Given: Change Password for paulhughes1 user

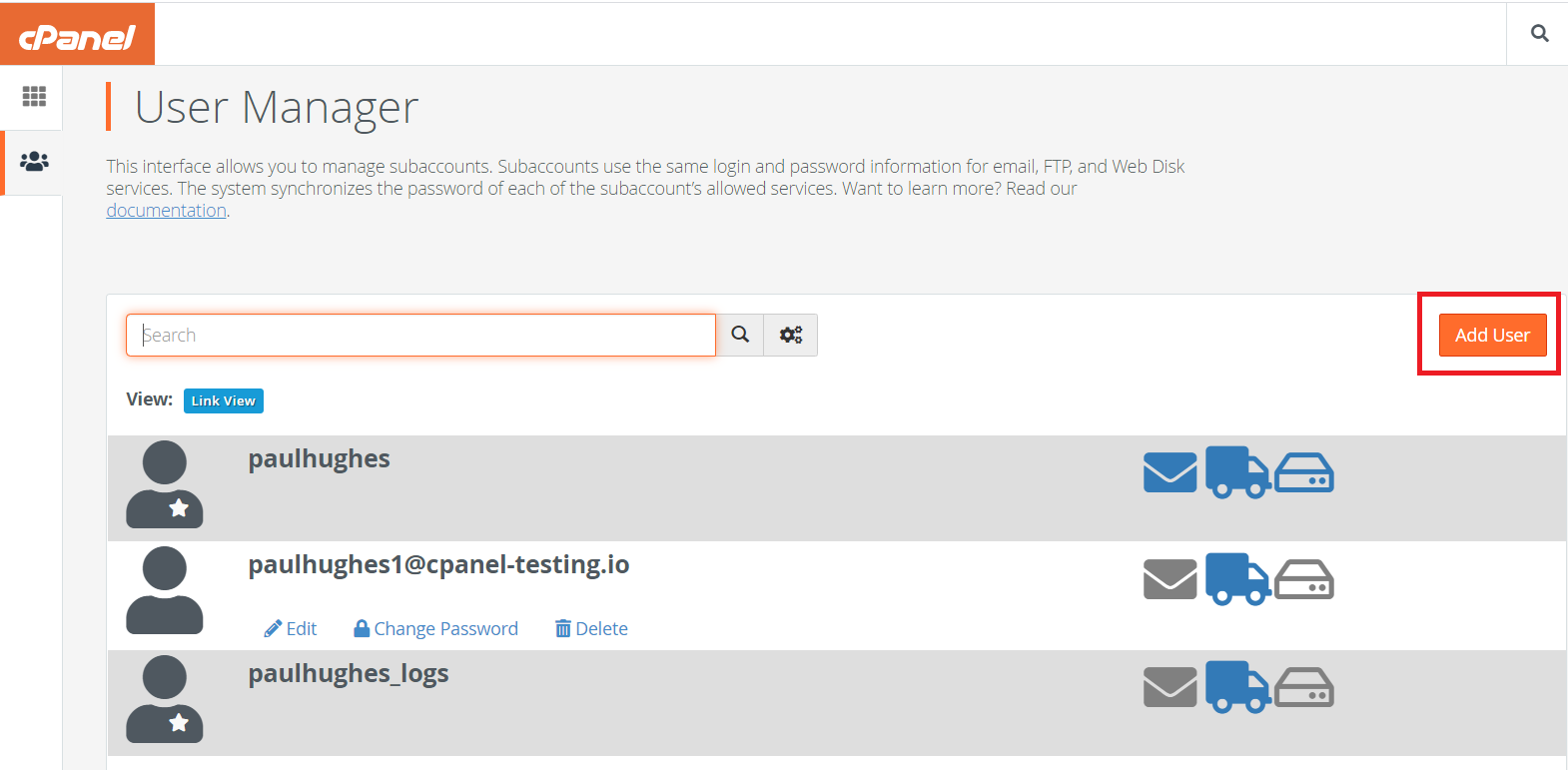Looking at the screenshot, I should 436,628.
